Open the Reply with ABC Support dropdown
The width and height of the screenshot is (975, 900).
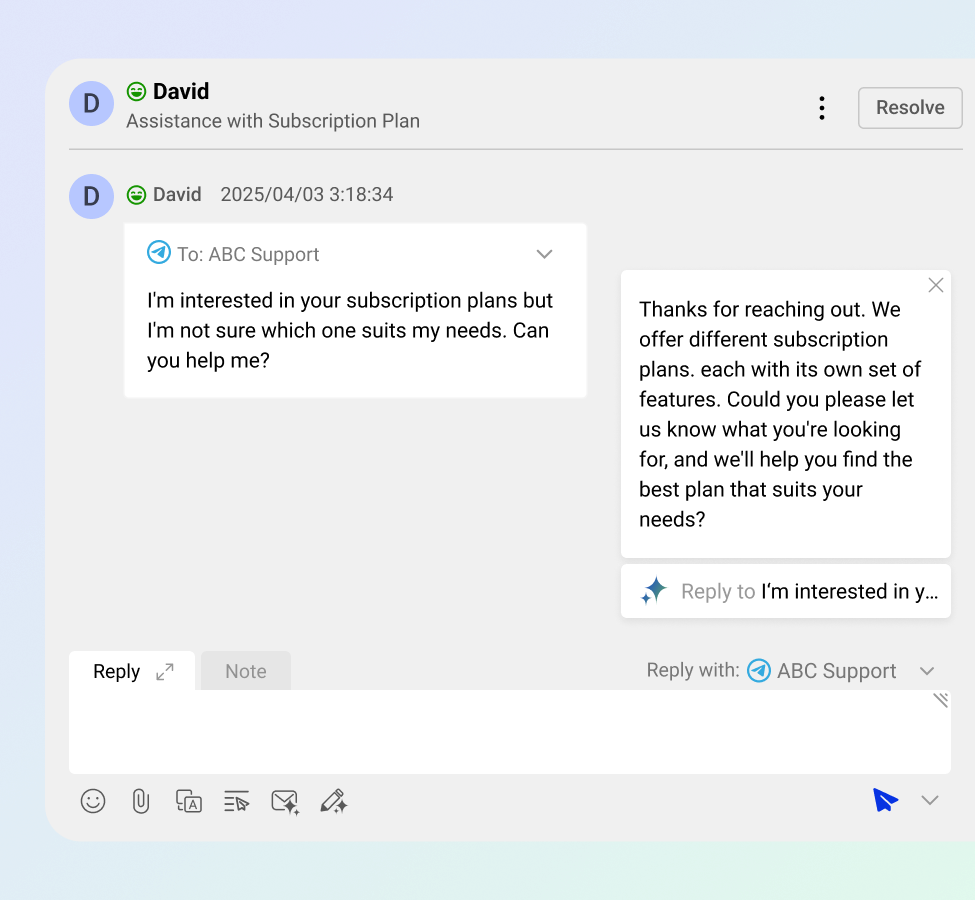click(791, 670)
